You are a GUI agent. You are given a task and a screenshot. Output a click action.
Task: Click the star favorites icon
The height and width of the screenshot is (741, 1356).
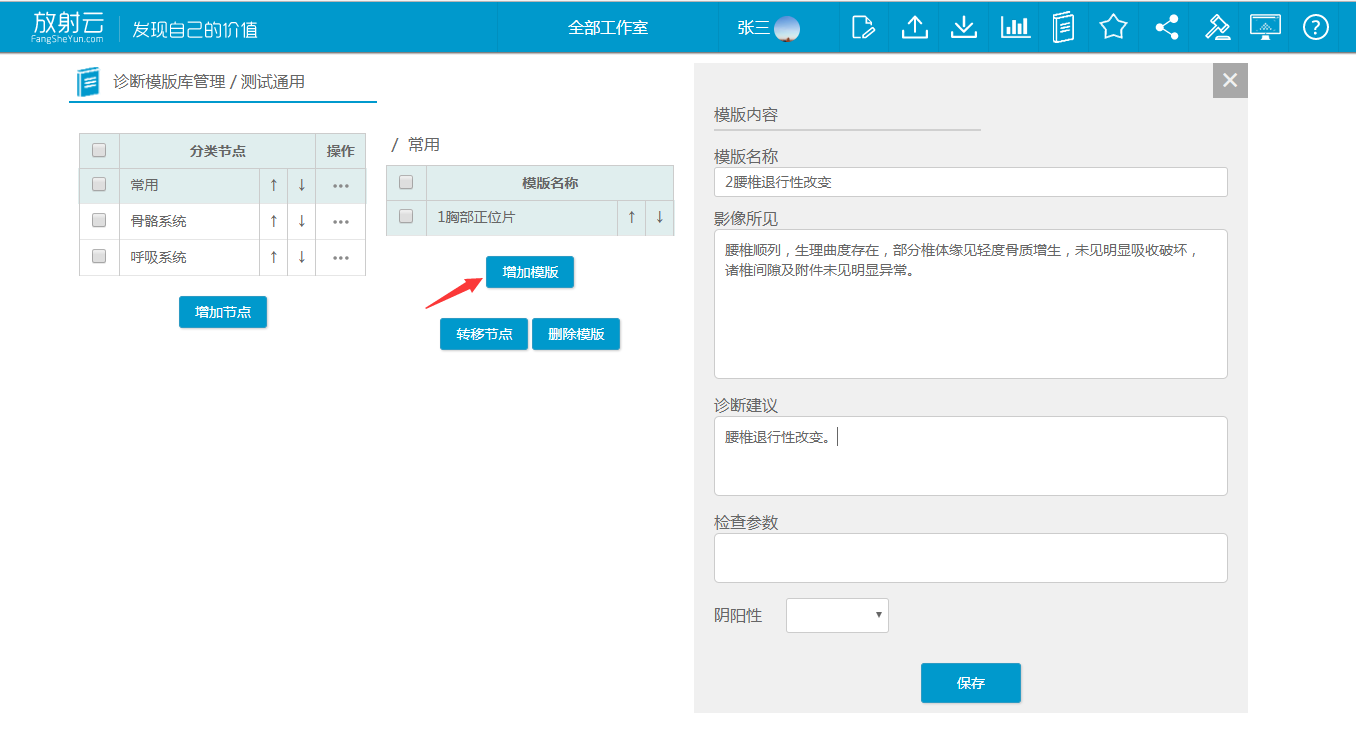[1113, 27]
